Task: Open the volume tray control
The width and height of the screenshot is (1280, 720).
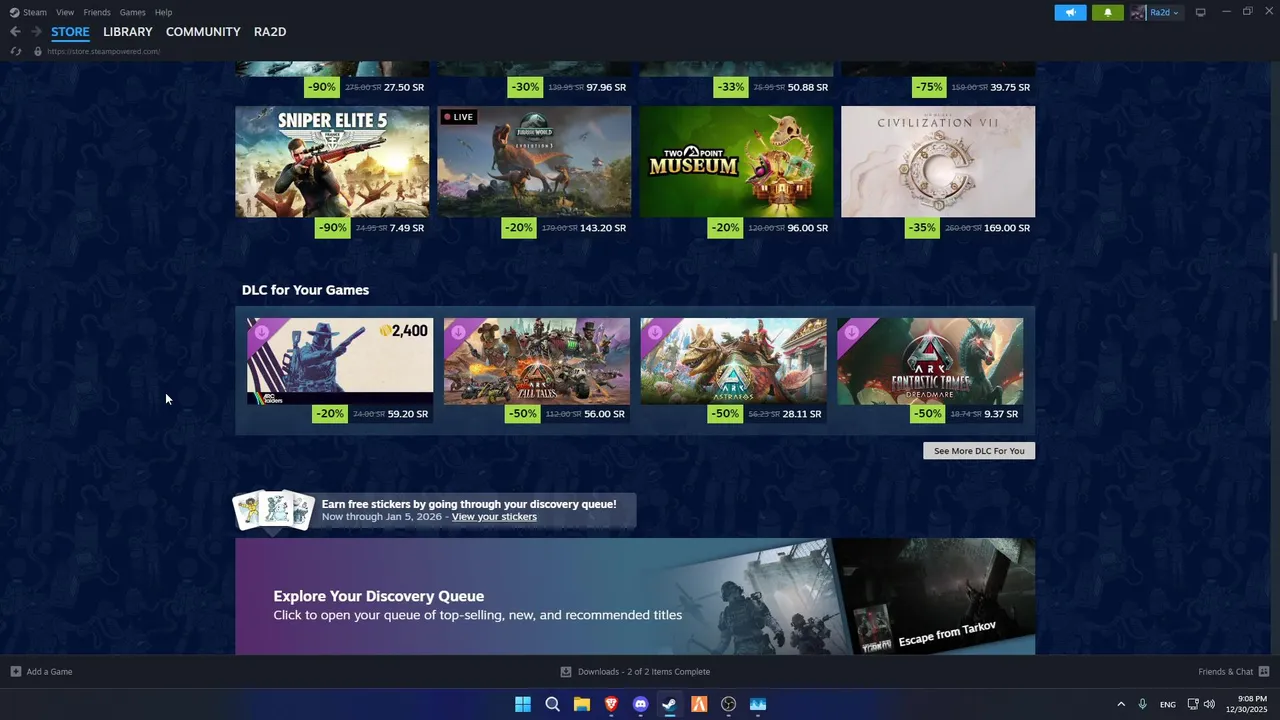Action: click(x=1209, y=704)
